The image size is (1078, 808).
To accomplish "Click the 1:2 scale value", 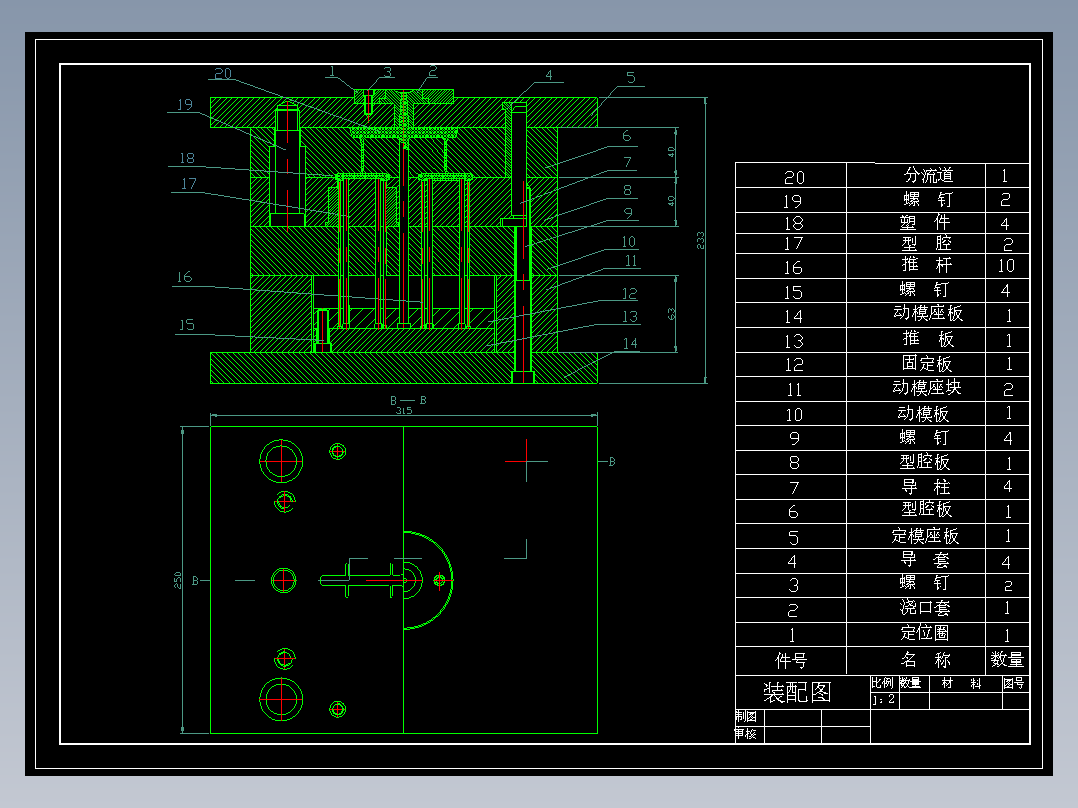I will [x=883, y=699].
